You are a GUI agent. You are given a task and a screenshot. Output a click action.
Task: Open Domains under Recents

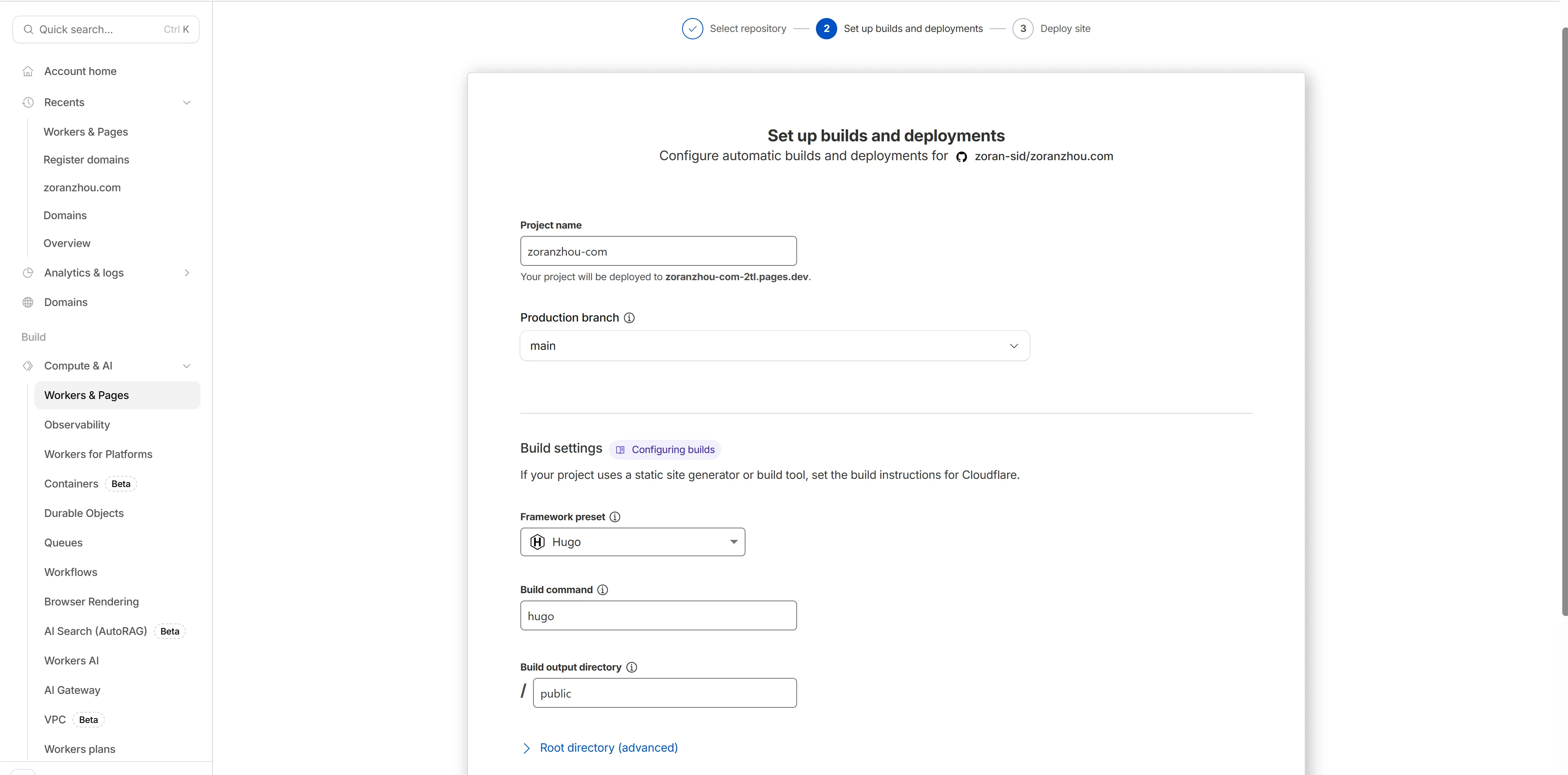tap(65, 215)
